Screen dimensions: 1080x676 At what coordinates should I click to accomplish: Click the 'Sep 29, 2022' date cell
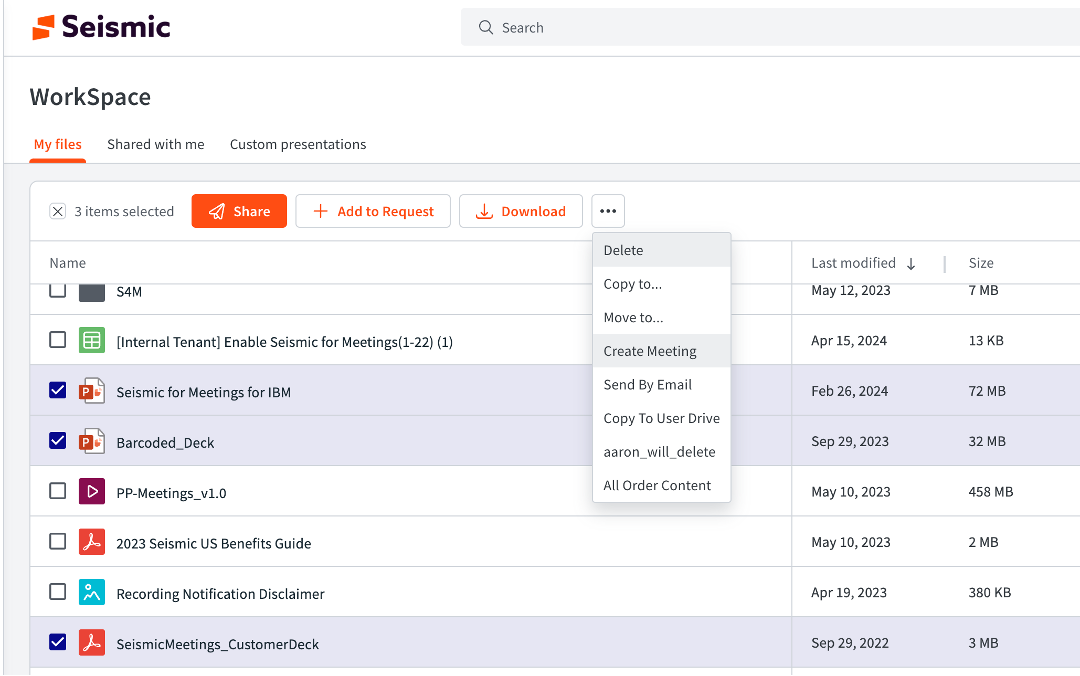click(849, 643)
